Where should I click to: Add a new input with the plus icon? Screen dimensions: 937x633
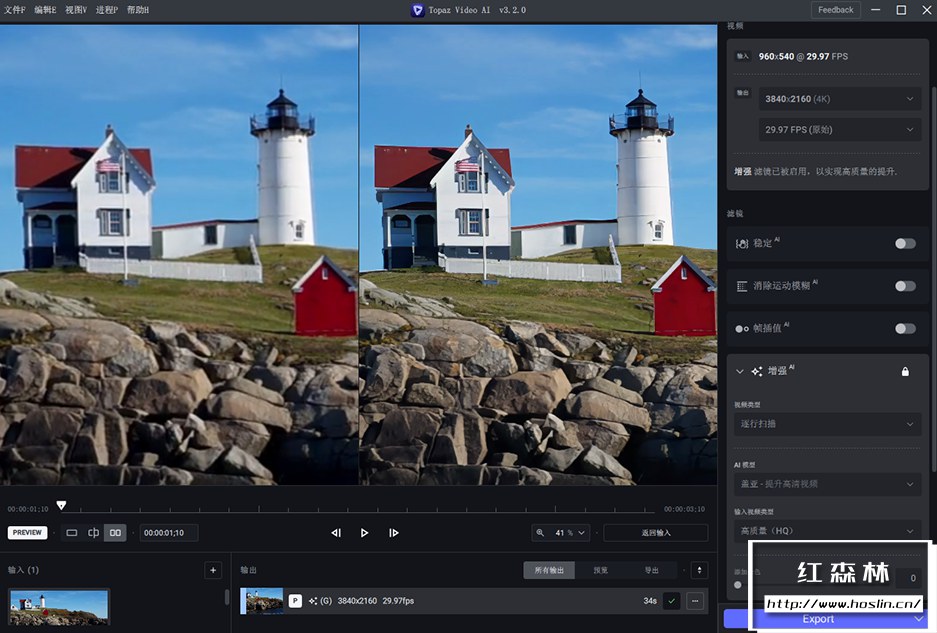click(x=212, y=570)
